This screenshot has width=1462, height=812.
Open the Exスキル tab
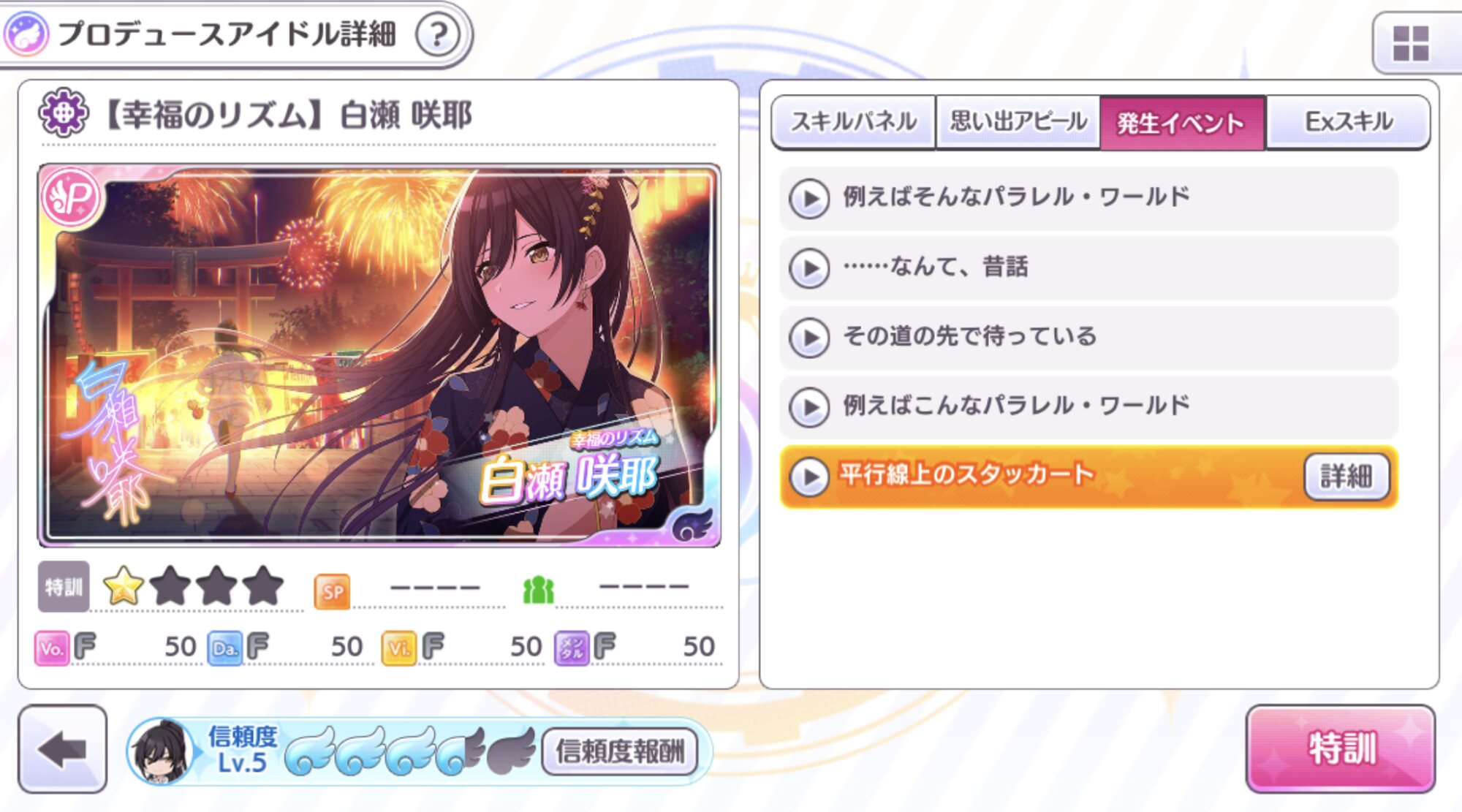[x=1348, y=122]
